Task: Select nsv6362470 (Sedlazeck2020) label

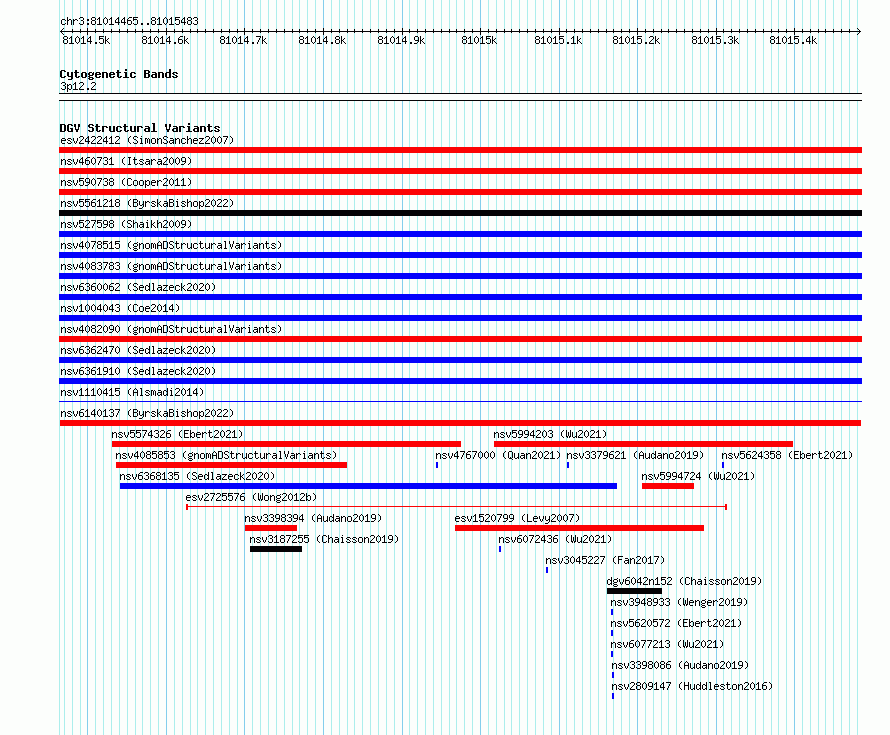Action: coord(138,350)
